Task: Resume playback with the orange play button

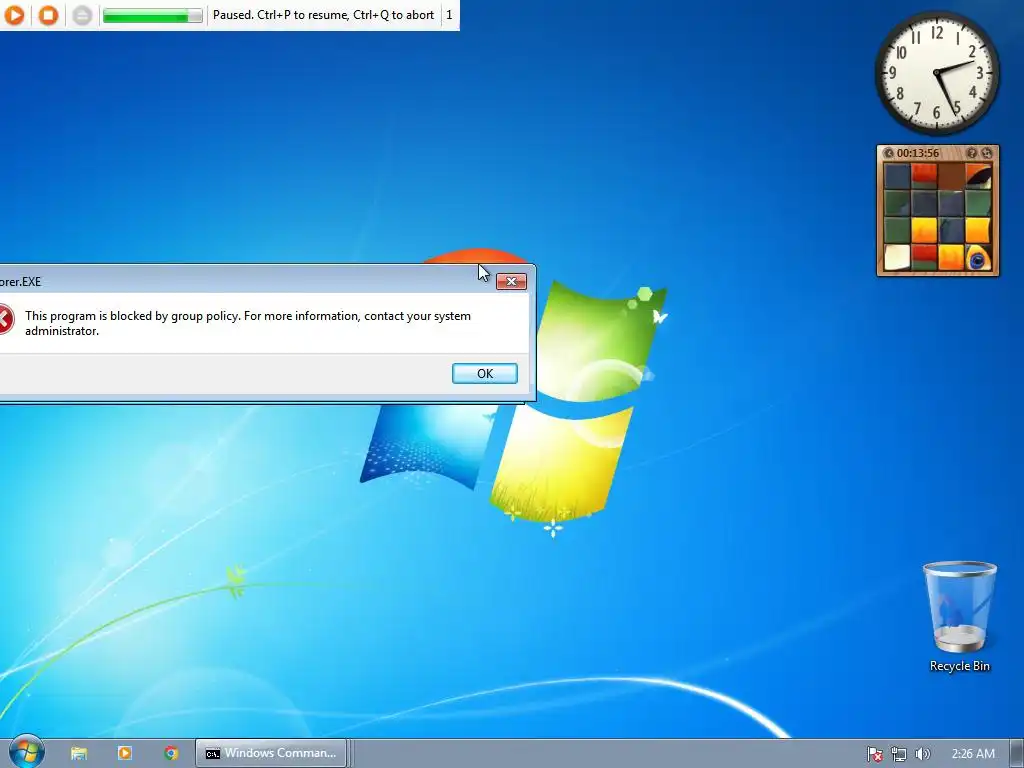Action: [x=14, y=14]
